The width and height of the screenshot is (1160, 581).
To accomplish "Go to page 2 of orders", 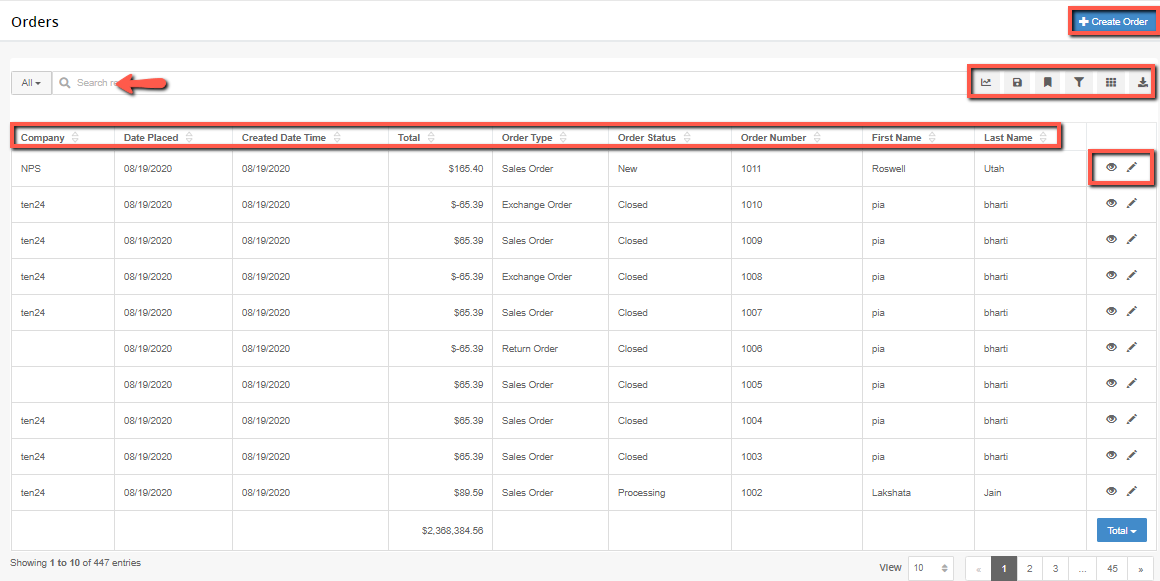I will 1029,568.
